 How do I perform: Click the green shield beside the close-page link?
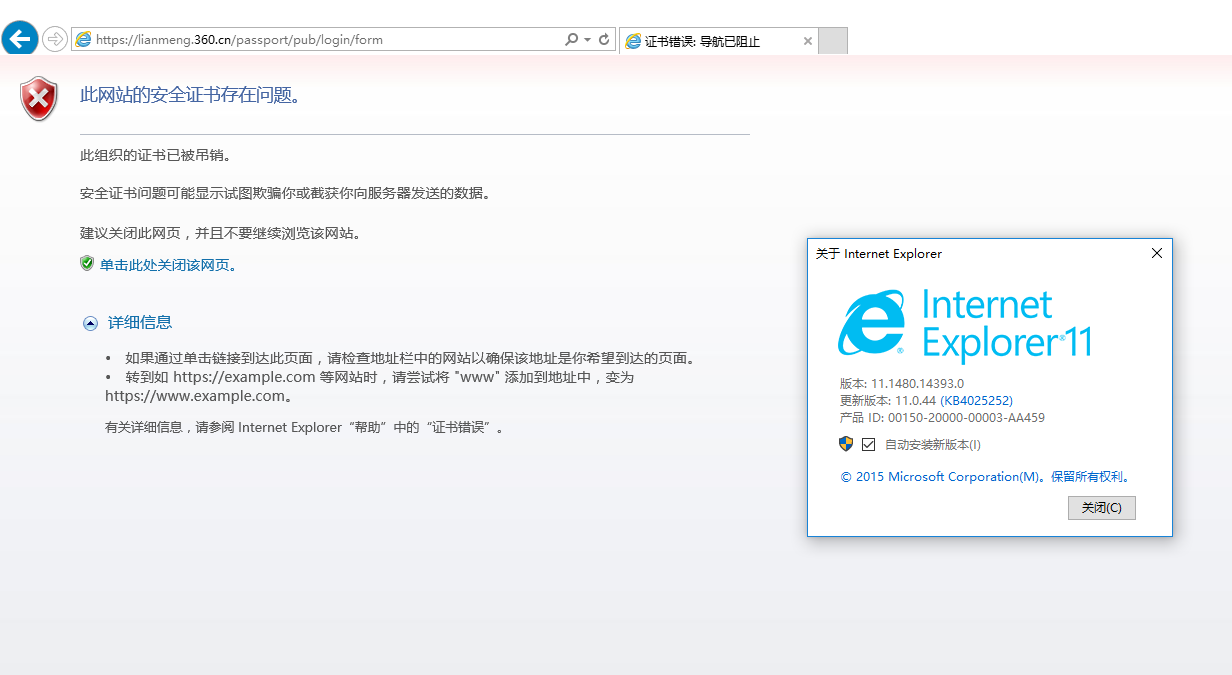point(87,264)
